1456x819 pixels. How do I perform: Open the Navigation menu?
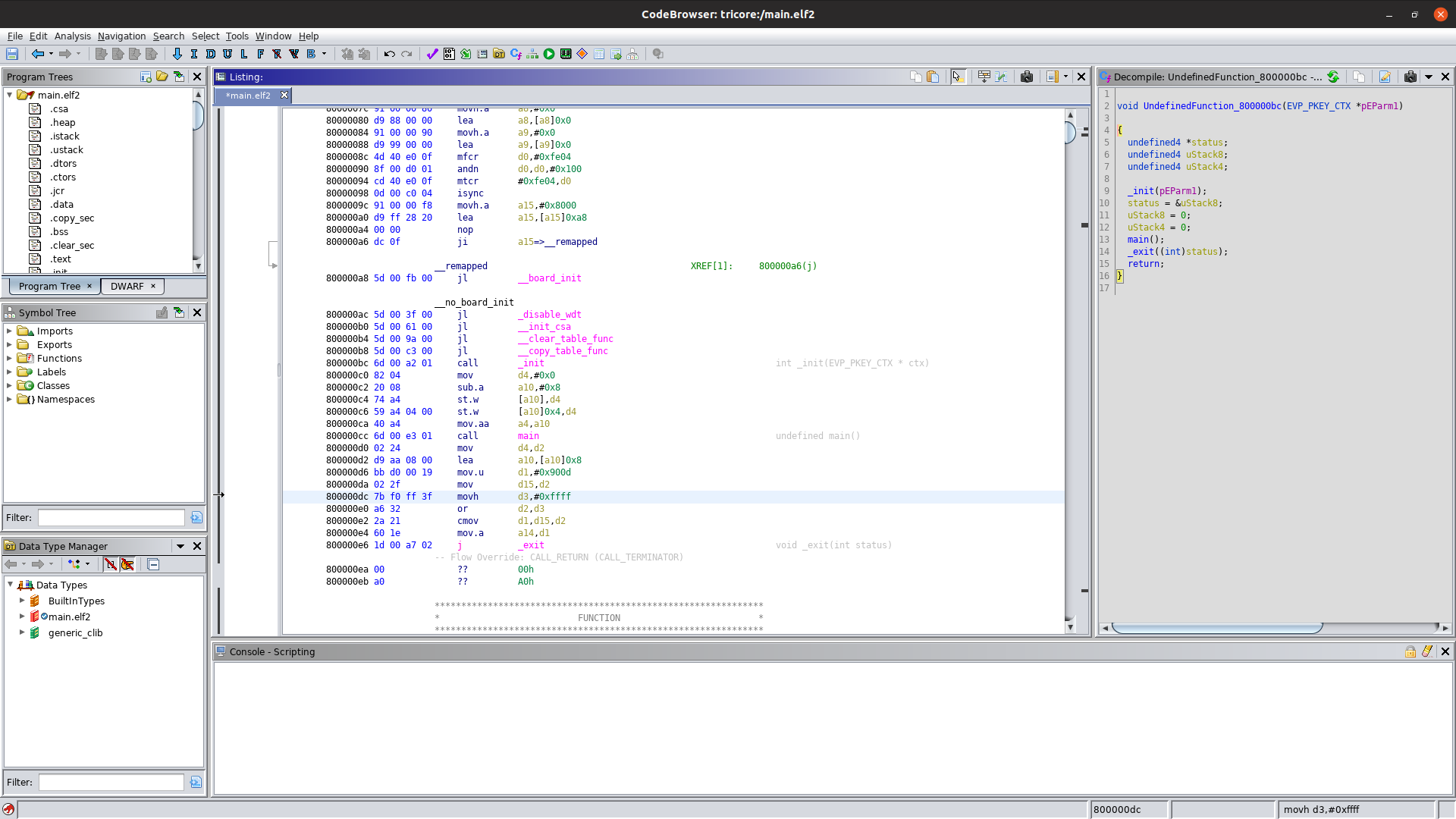[121, 36]
